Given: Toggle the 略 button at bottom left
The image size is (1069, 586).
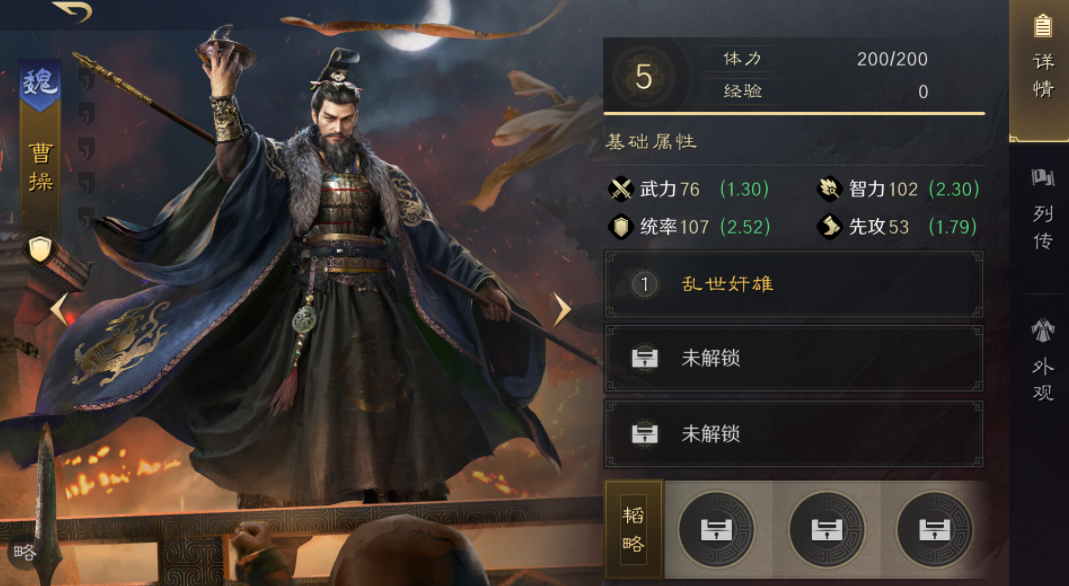Looking at the screenshot, I should click(x=24, y=552).
